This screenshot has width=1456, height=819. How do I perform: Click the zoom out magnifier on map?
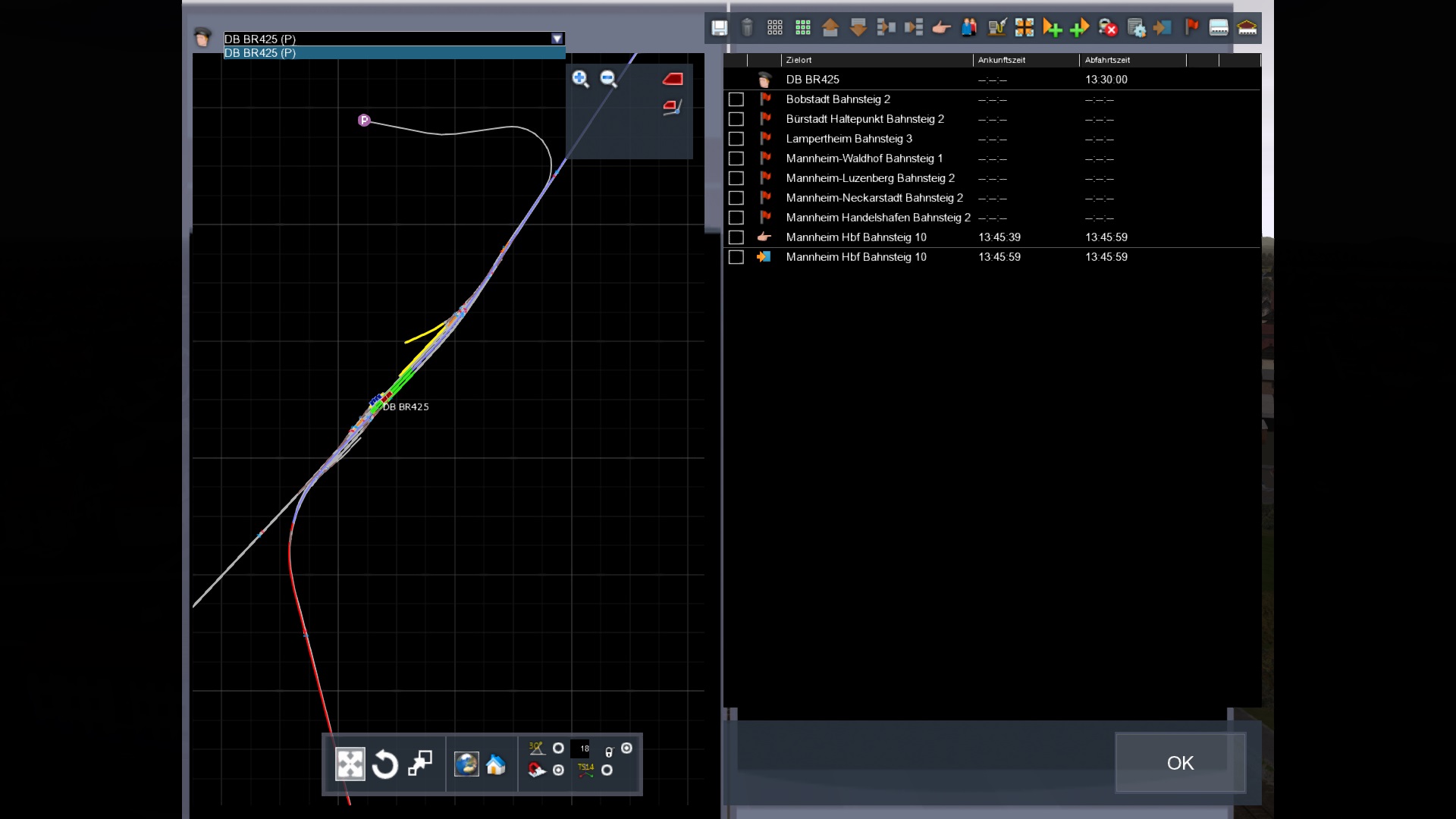(x=608, y=79)
